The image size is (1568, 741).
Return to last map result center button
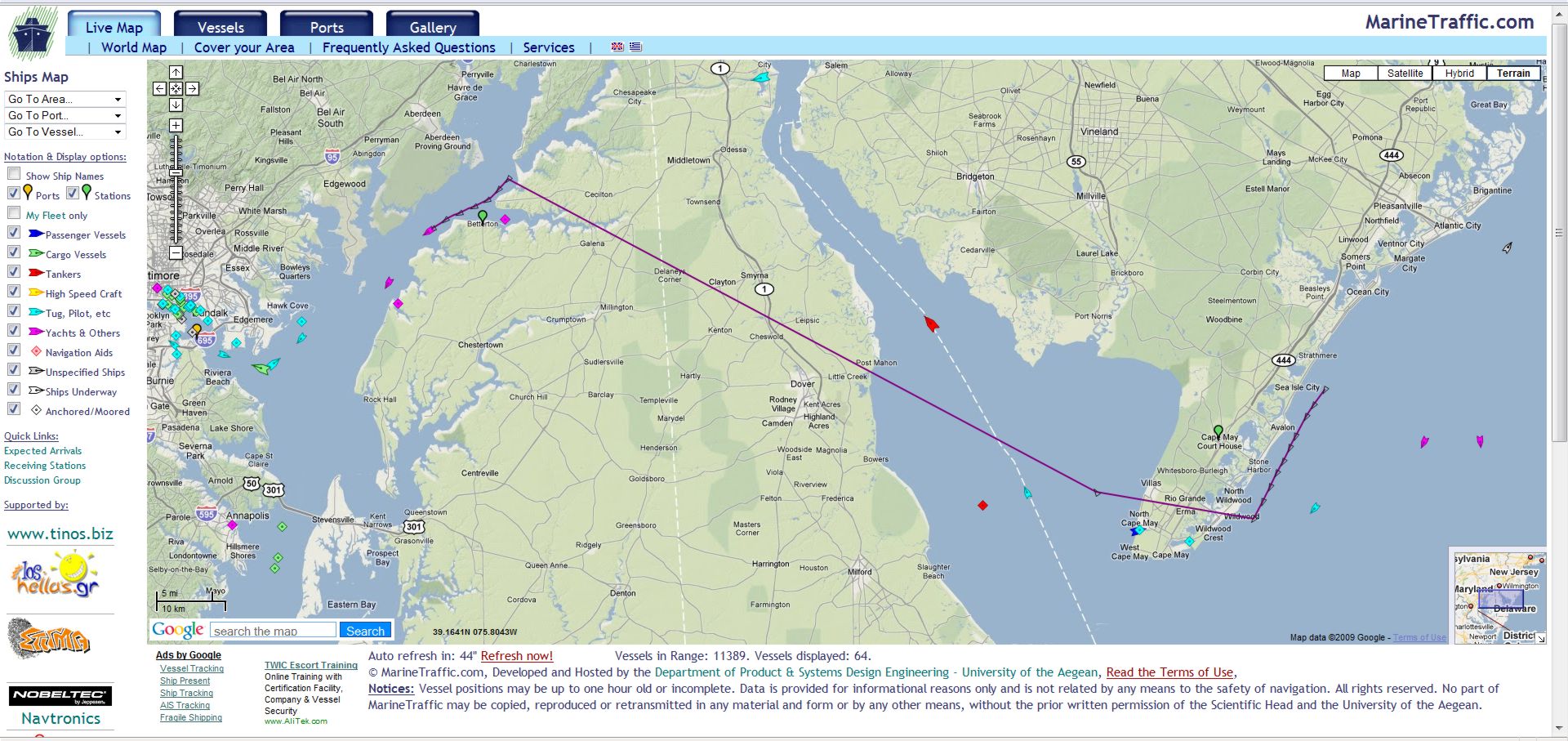[x=176, y=89]
